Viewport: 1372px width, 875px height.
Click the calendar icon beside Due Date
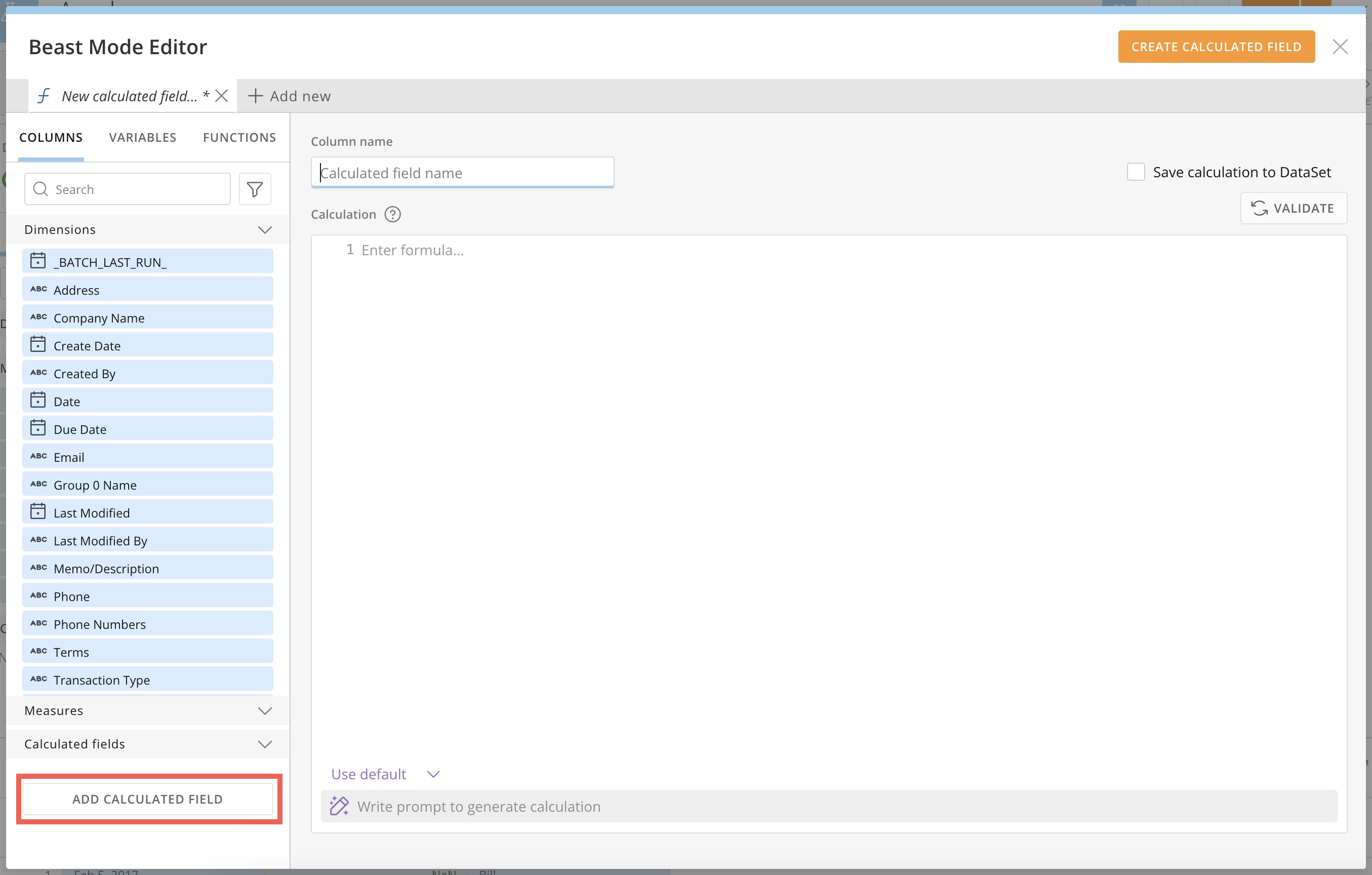coord(37,428)
